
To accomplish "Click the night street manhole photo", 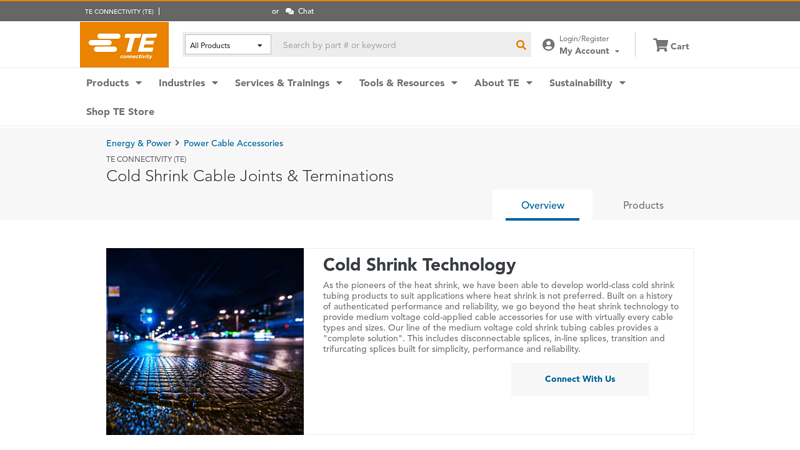I will pyautogui.click(x=205, y=341).
